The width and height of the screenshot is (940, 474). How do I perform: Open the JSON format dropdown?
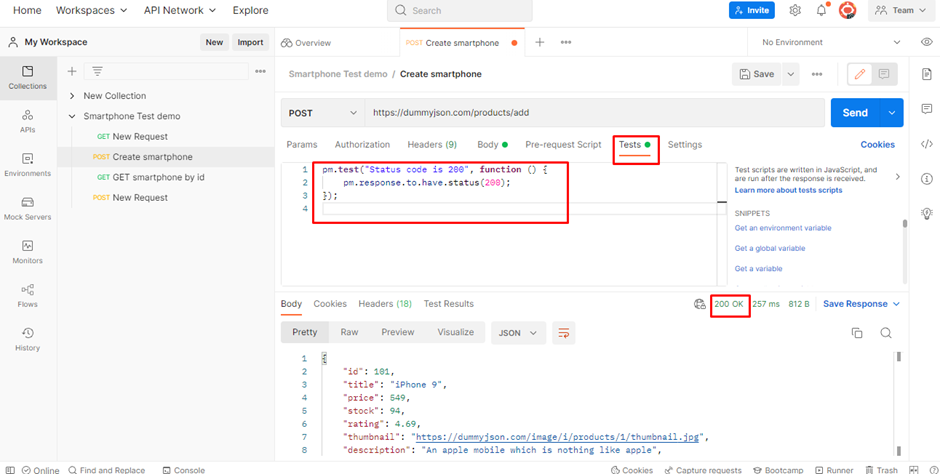coord(519,333)
